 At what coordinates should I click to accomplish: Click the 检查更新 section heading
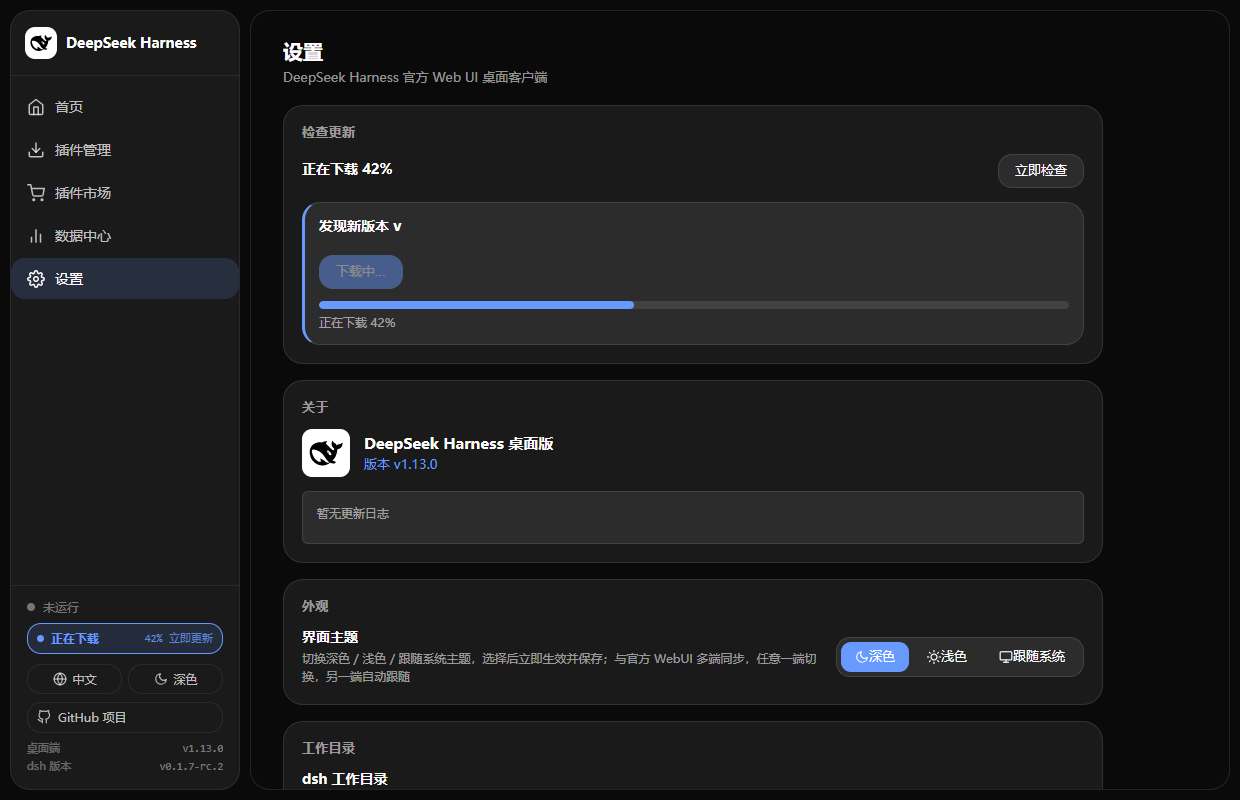pyautogui.click(x=329, y=132)
